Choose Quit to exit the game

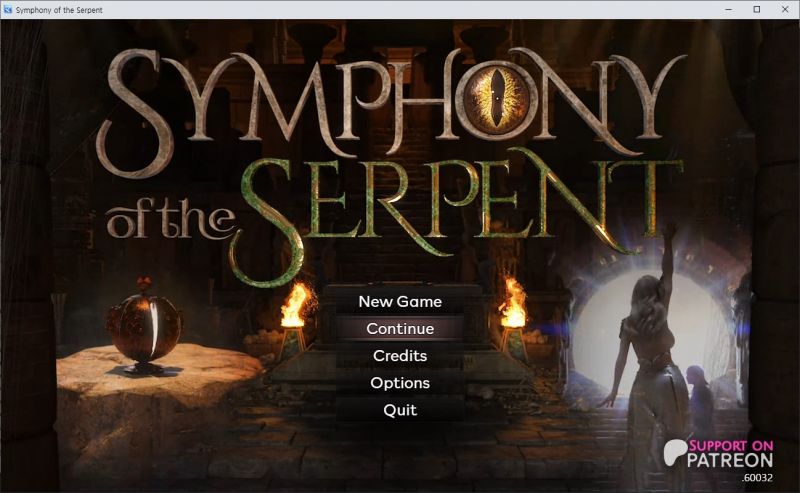coord(400,410)
